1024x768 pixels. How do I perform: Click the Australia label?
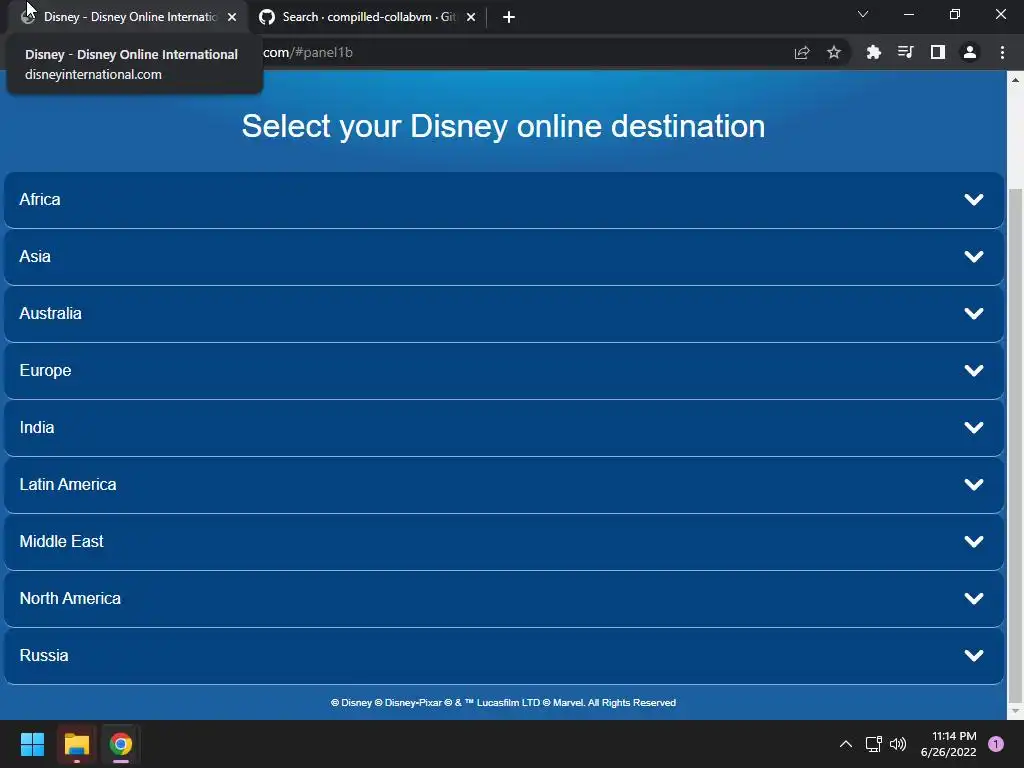click(50, 313)
